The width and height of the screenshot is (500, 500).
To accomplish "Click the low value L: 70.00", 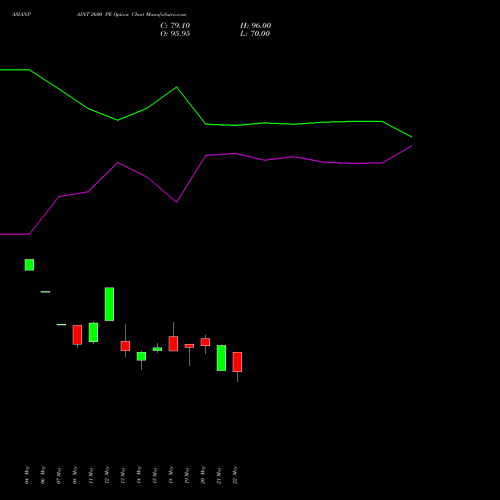I will coord(255,34).
